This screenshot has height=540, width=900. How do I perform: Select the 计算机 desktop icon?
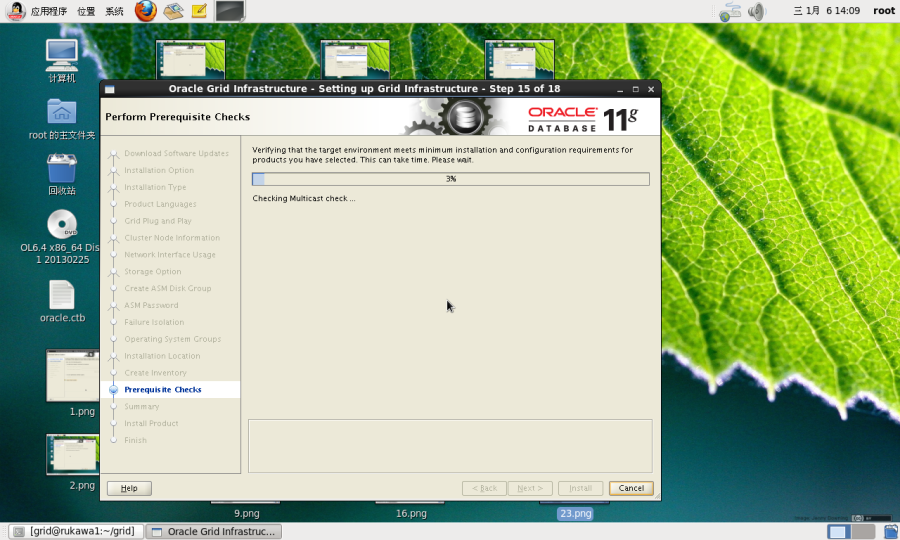[62, 61]
